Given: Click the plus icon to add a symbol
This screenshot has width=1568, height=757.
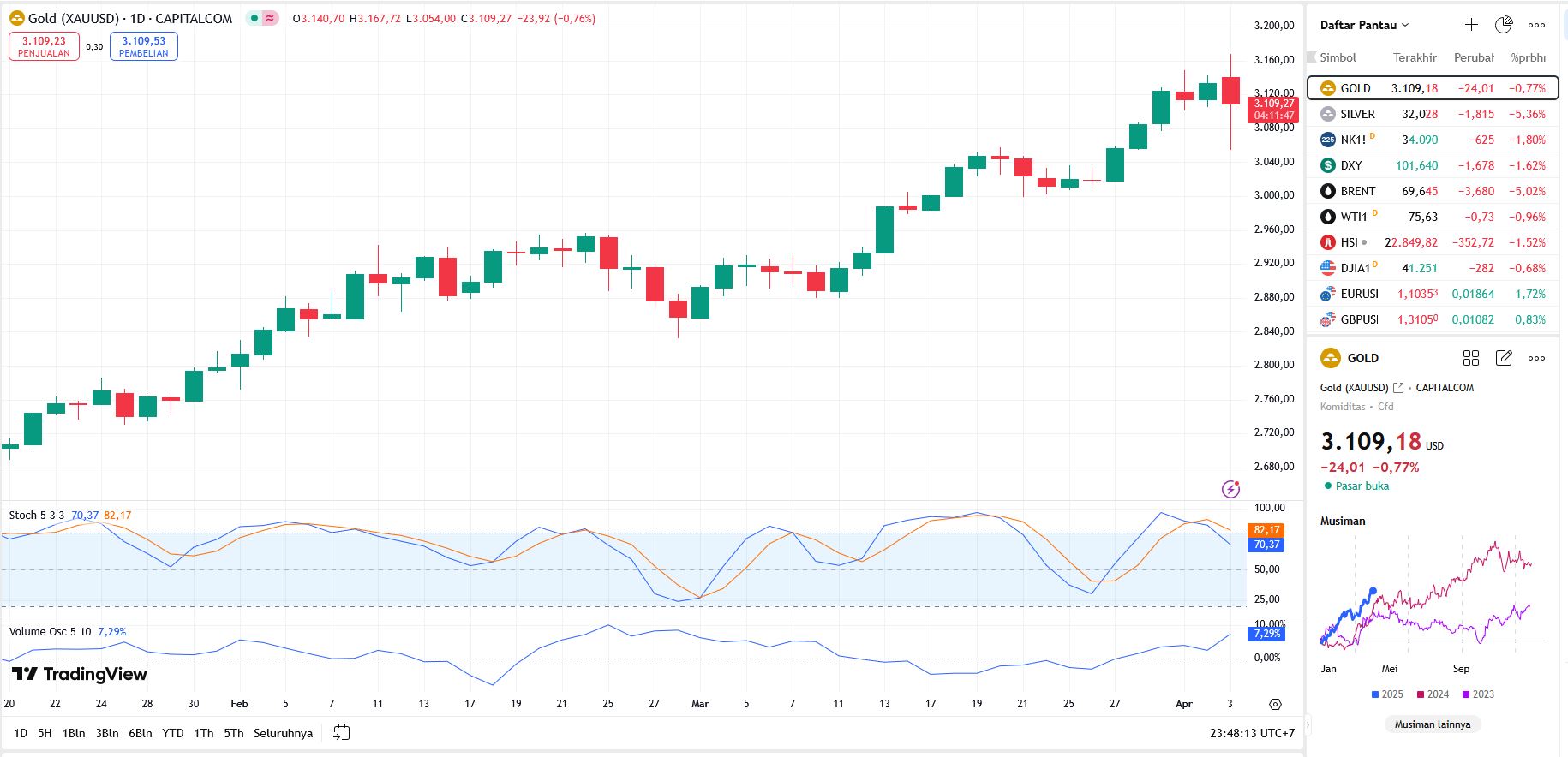Looking at the screenshot, I should pyautogui.click(x=1471, y=25).
